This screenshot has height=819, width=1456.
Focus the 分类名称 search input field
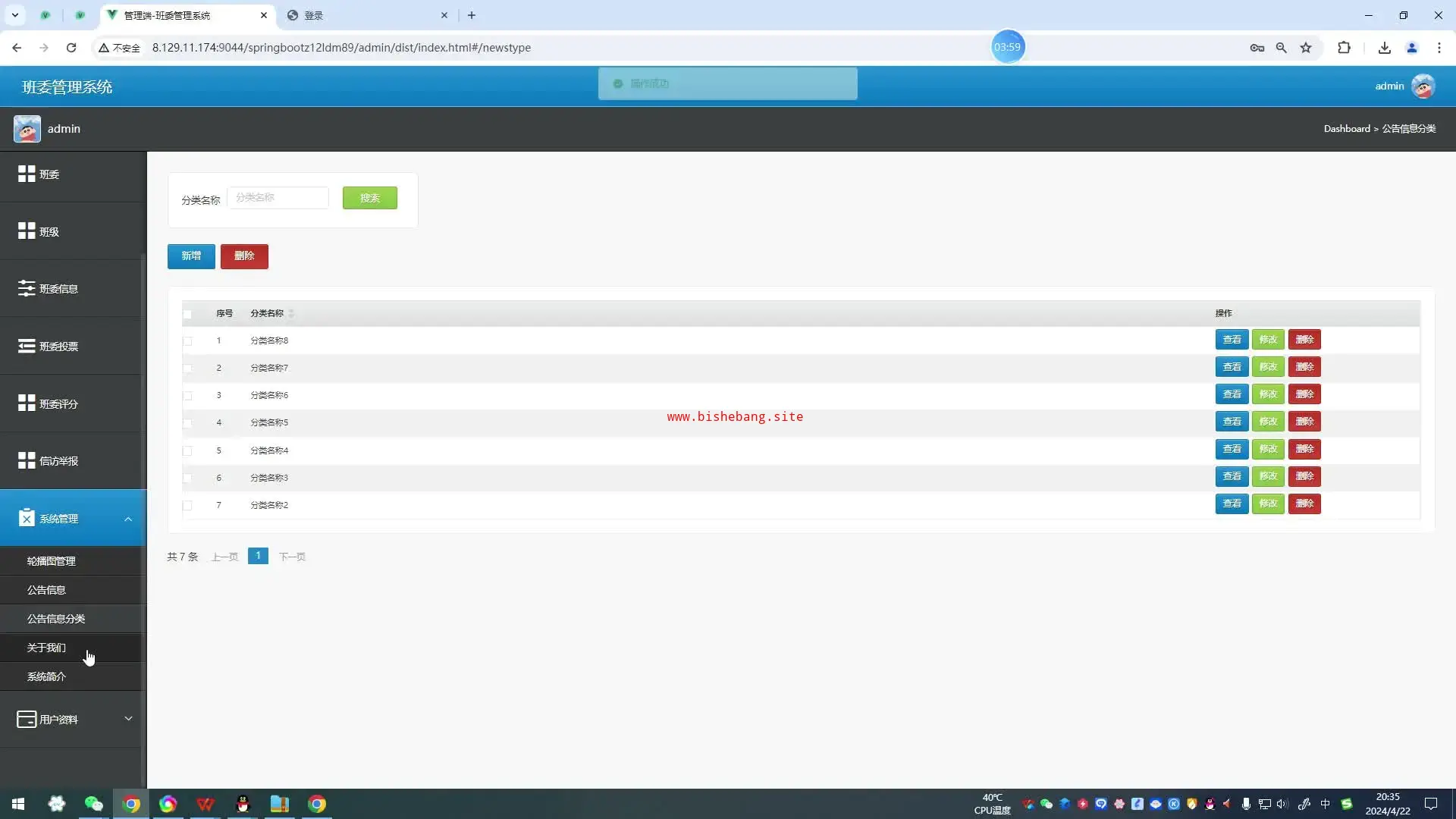[278, 197]
